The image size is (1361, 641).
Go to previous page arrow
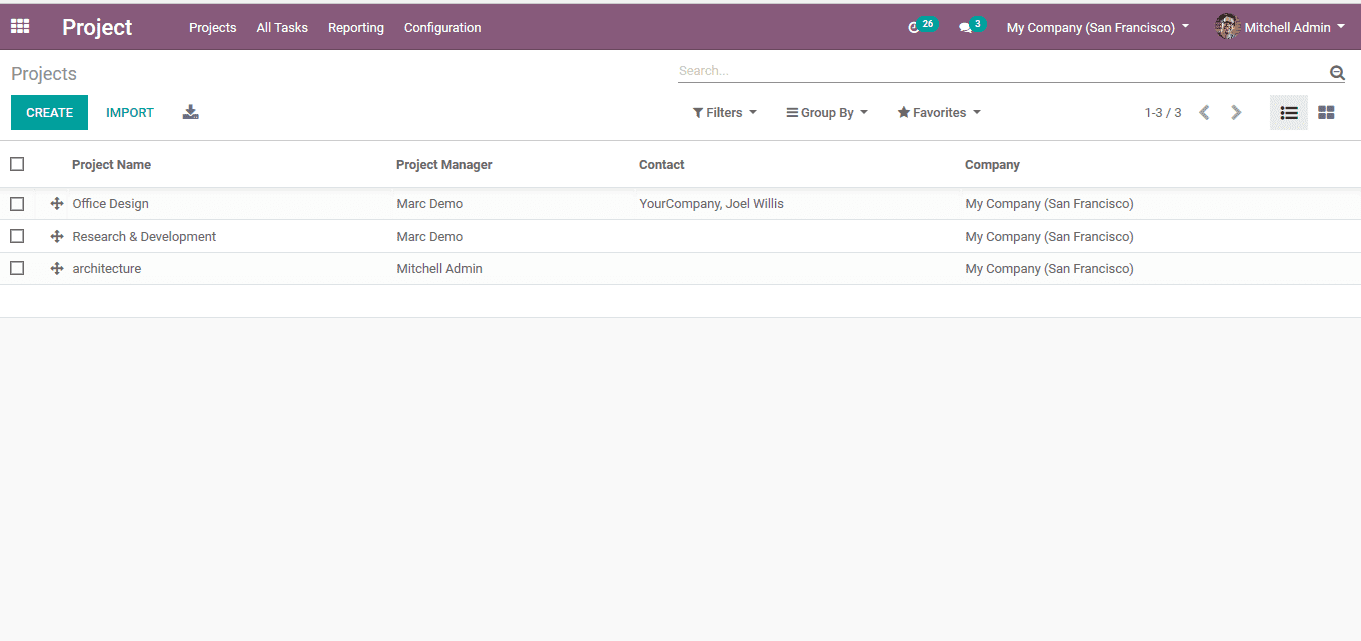click(1205, 112)
